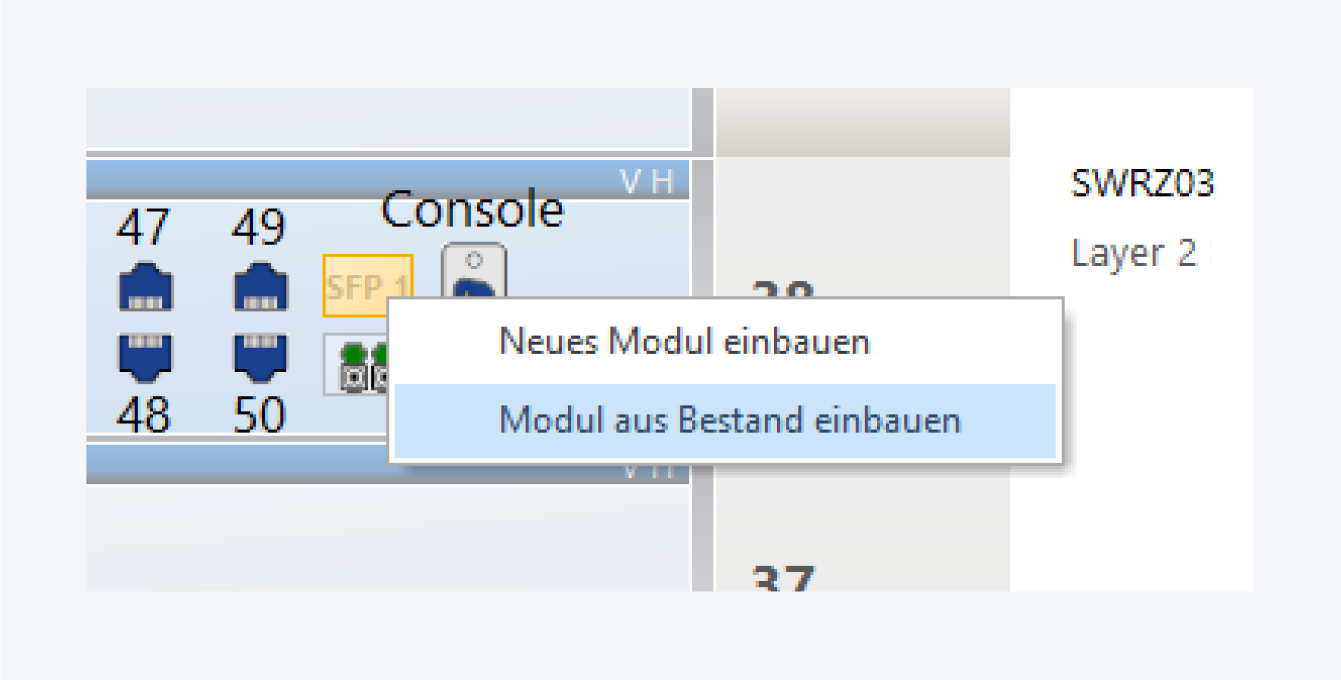Select the green fiber connector port
The height and width of the screenshot is (680, 1341).
(355, 365)
